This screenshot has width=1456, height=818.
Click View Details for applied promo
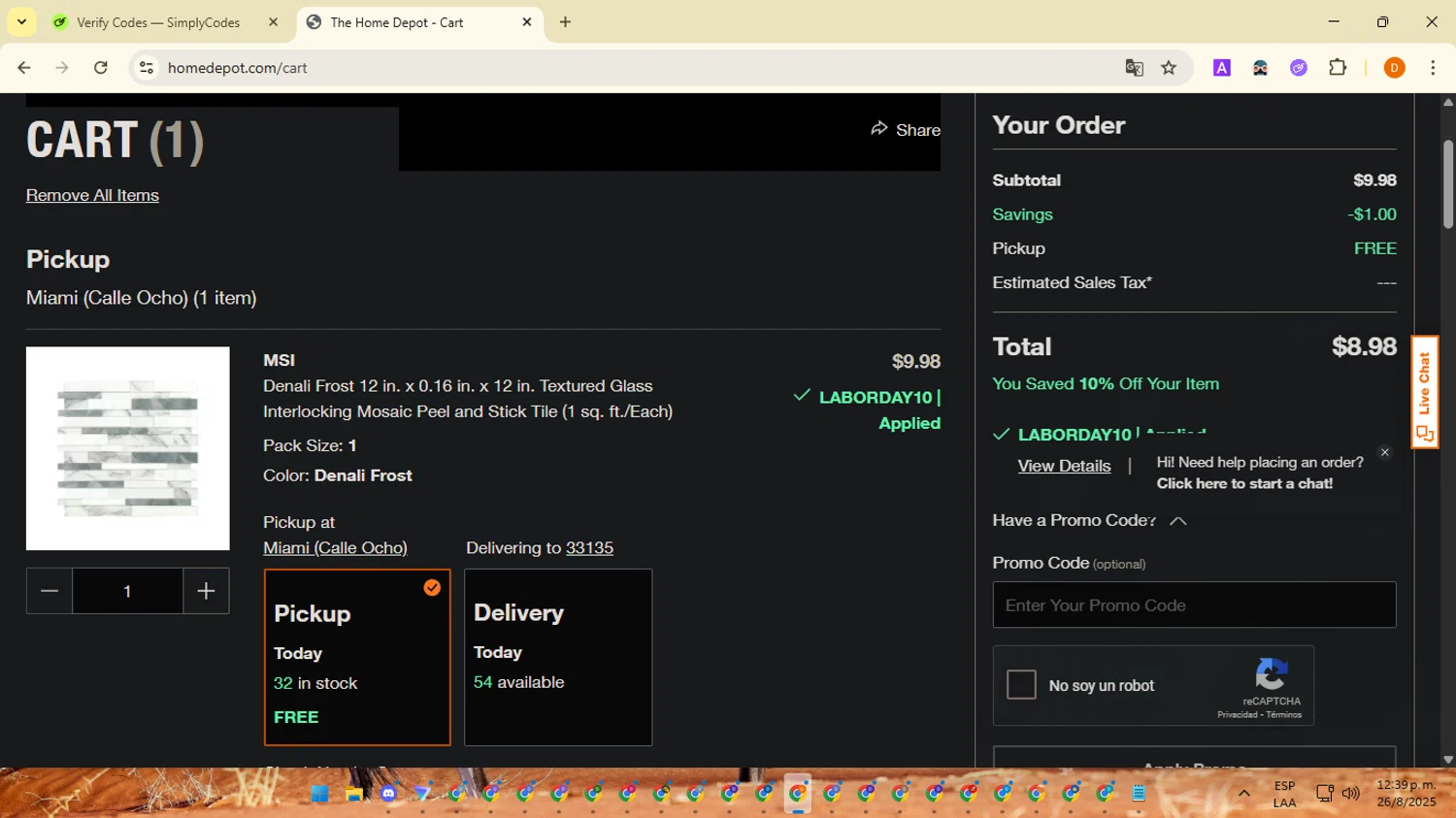1064,466
